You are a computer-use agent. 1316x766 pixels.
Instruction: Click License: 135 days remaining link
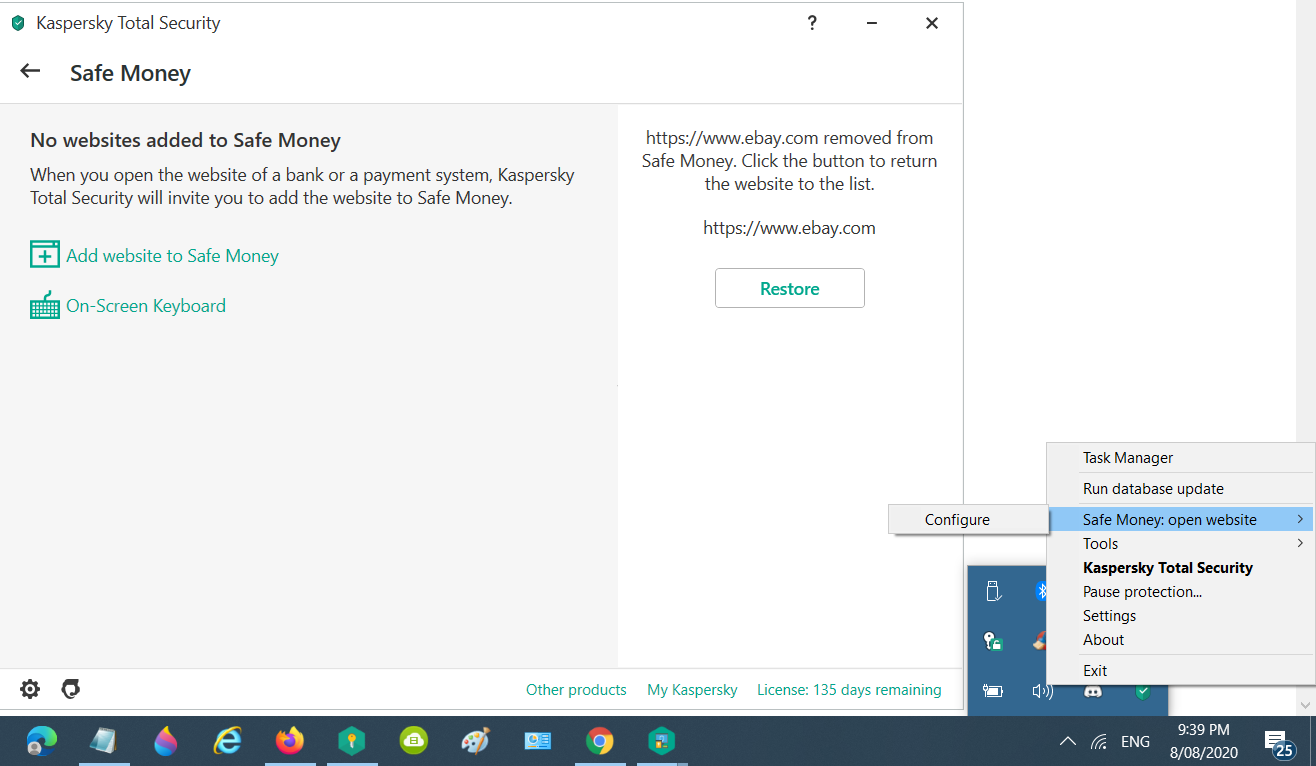click(x=849, y=690)
